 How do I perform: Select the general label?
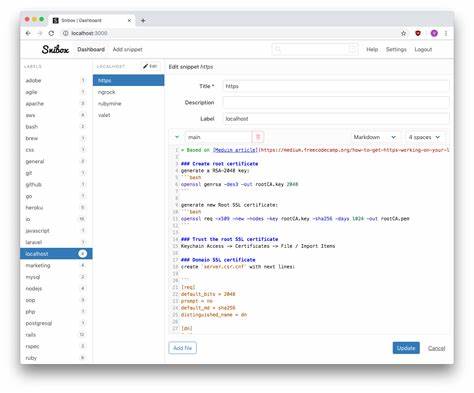tap(56, 161)
